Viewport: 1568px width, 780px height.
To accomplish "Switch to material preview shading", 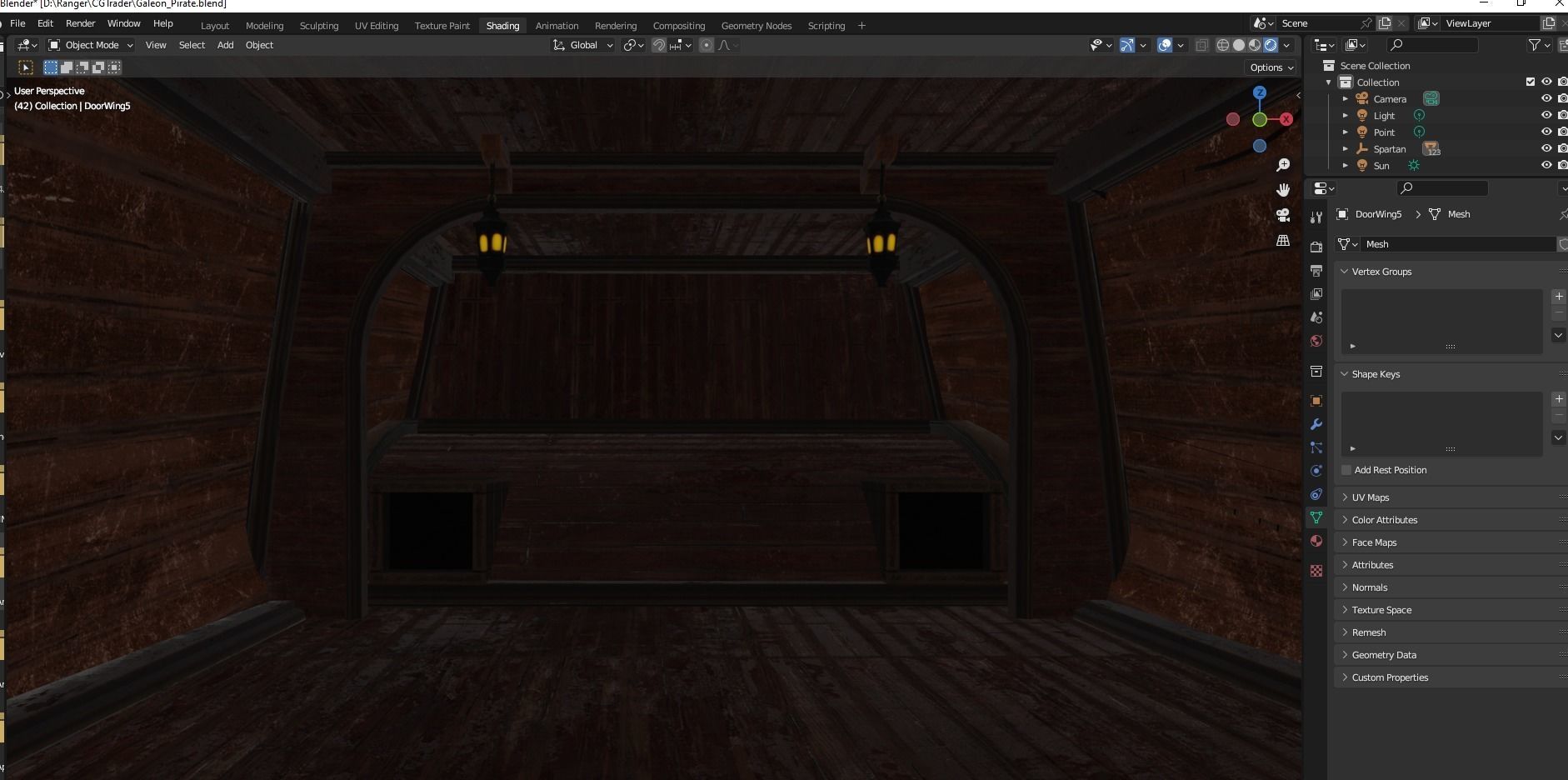I will point(1255,45).
